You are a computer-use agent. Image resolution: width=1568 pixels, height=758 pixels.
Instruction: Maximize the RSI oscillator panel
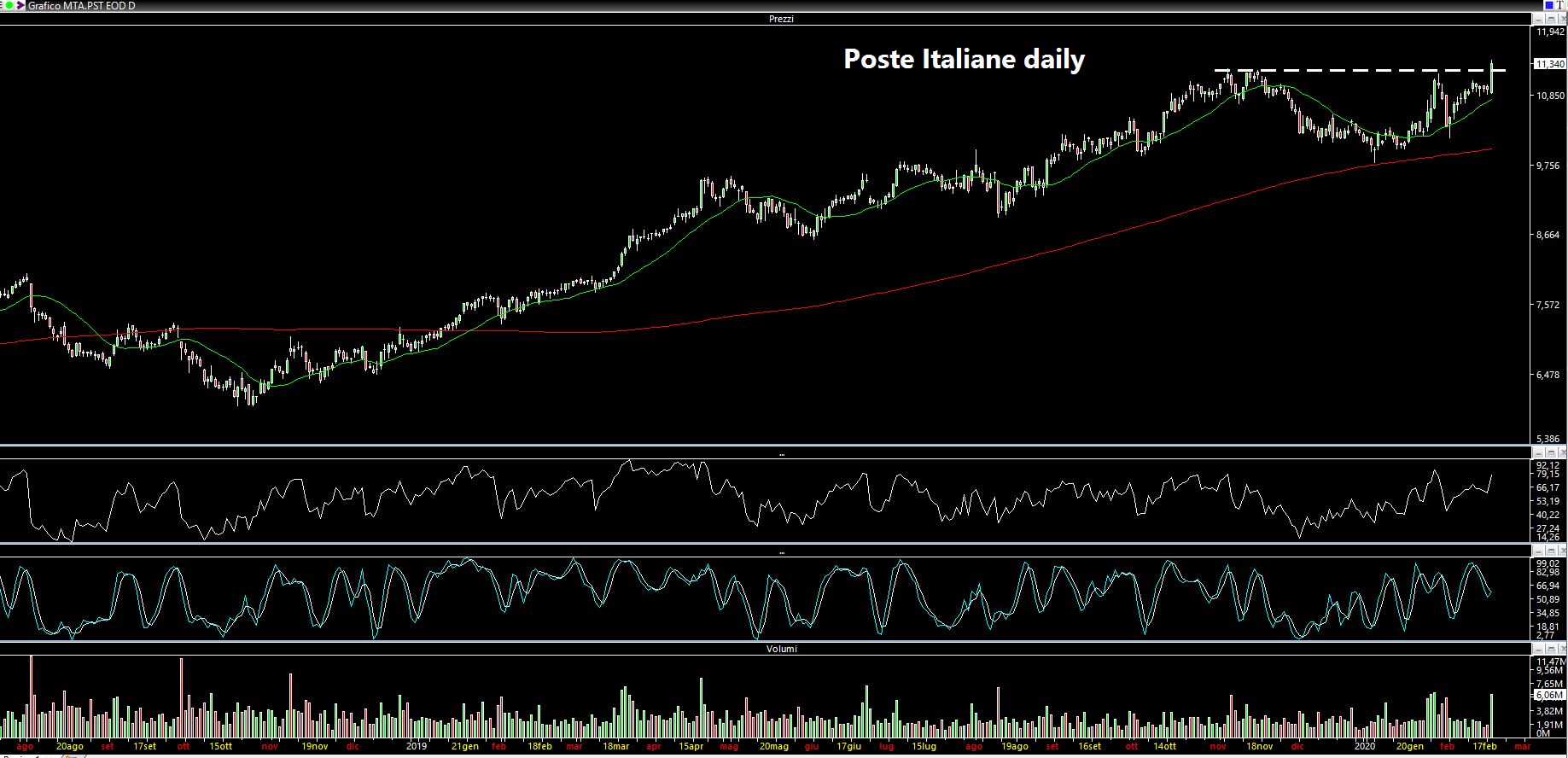coord(1550,452)
